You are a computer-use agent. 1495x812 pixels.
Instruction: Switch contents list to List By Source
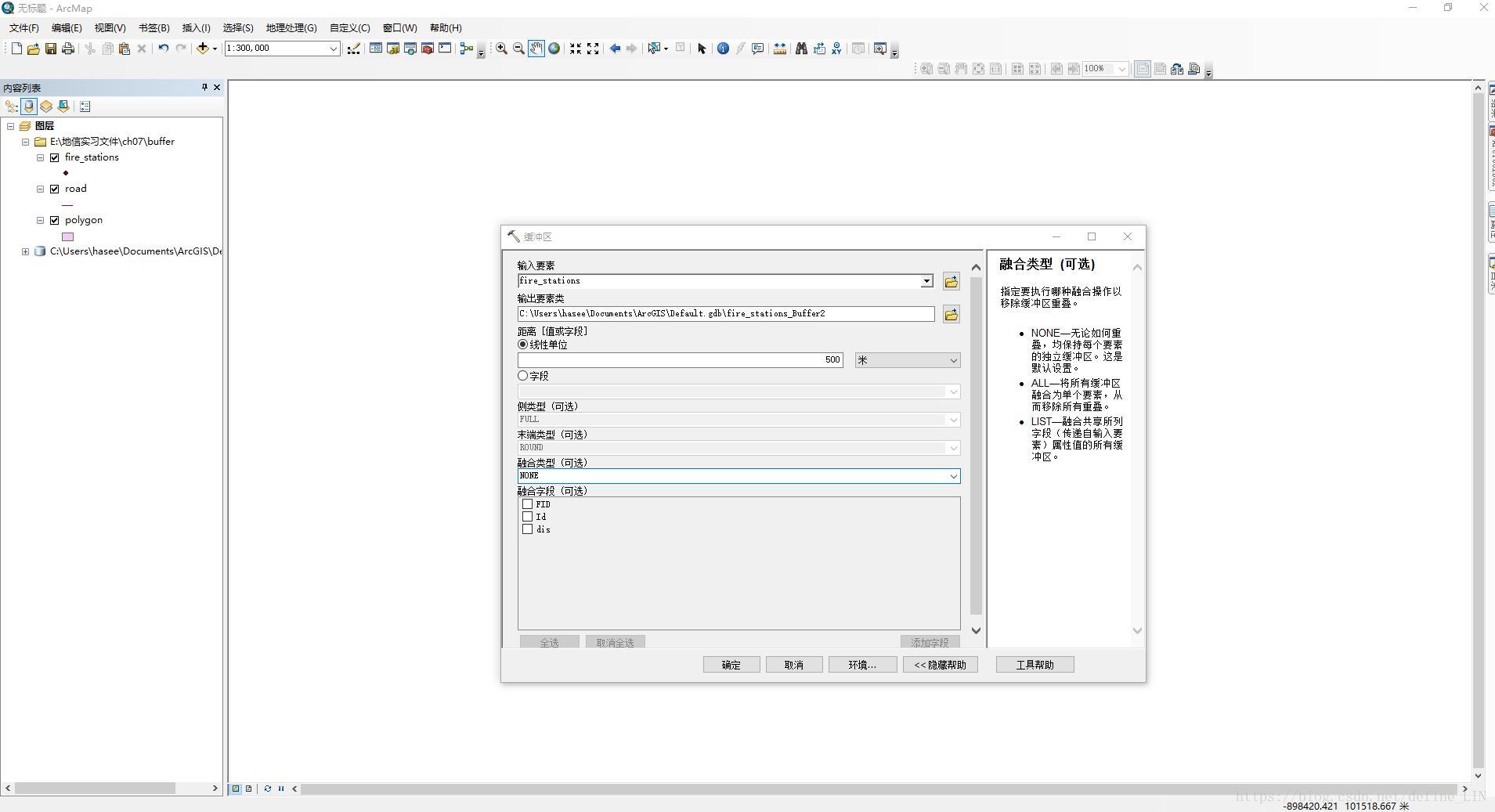pyautogui.click(x=29, y=106)
